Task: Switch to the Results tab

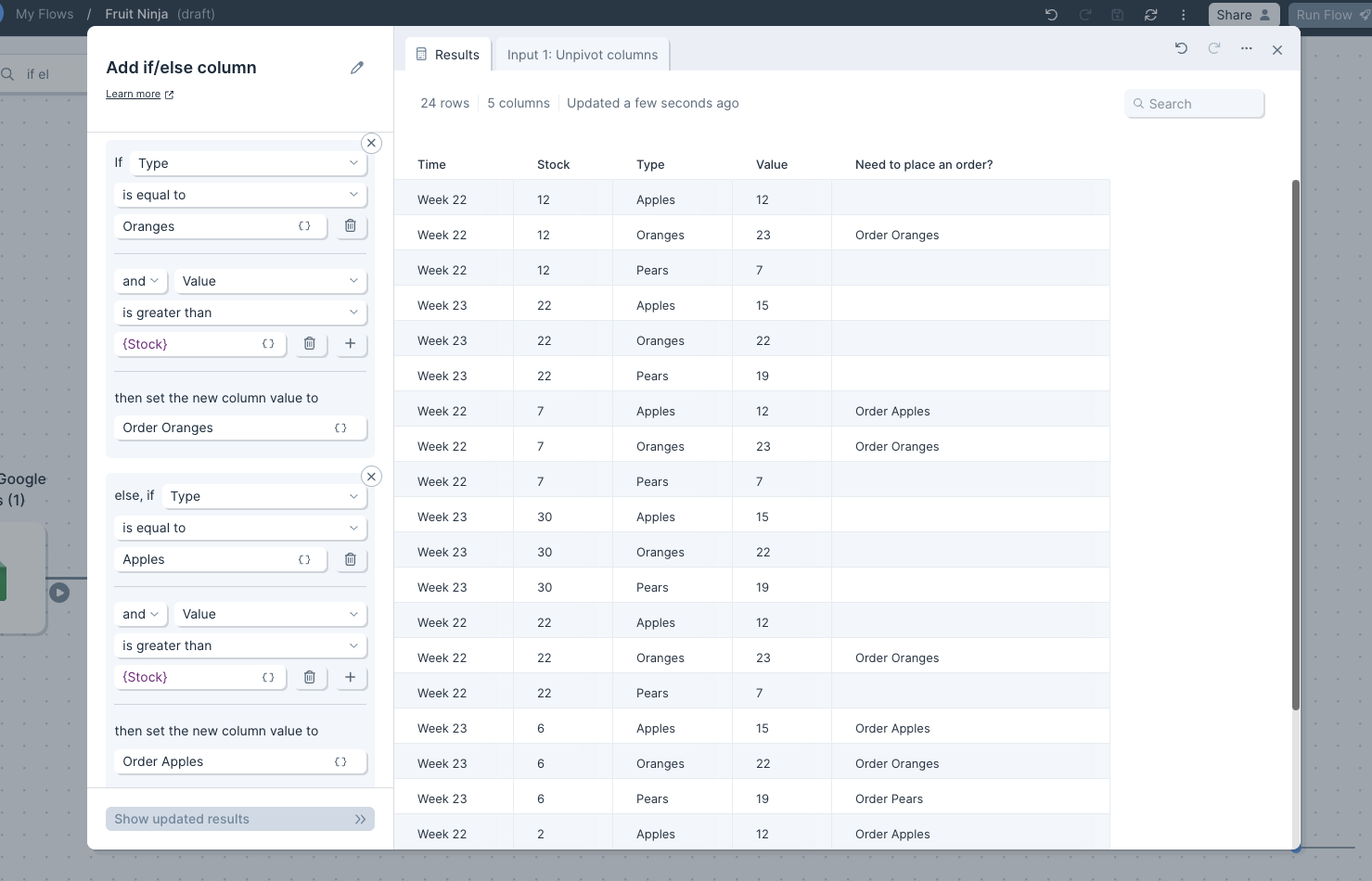Action: (x=448, y=55)
